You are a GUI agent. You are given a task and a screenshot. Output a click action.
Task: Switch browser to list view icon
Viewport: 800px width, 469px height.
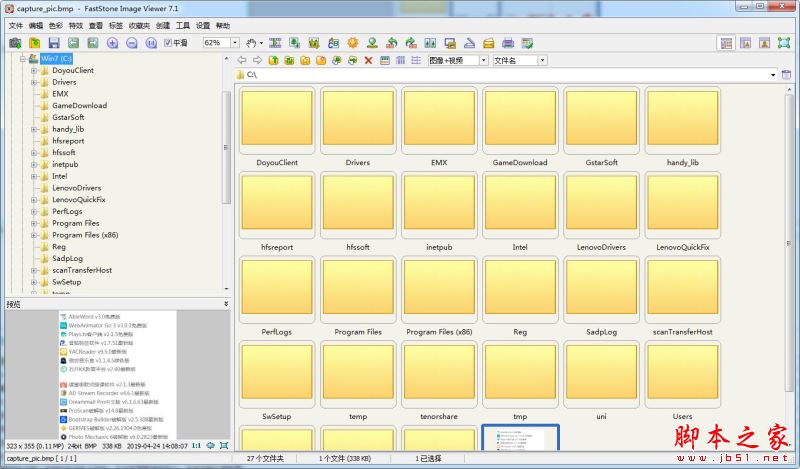[x=401, y=60]
